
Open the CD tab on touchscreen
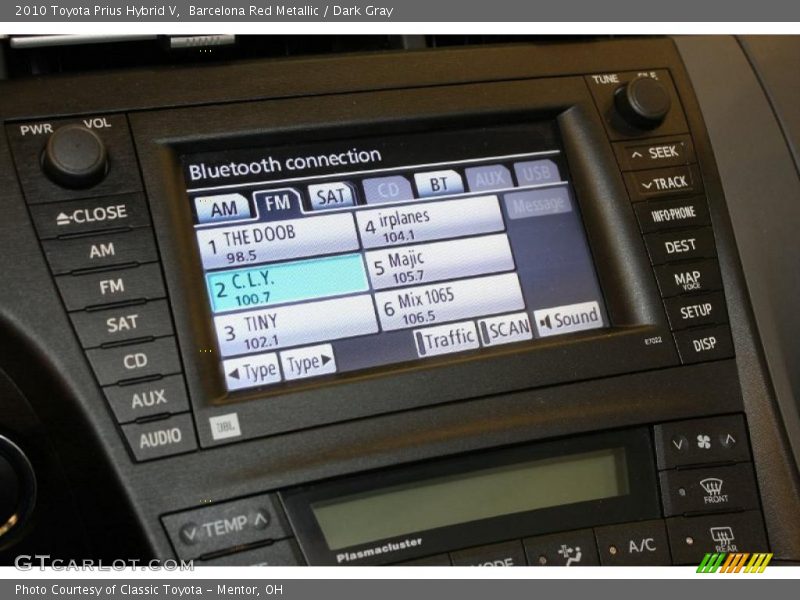pyautogui.click(x=387, y=190)
